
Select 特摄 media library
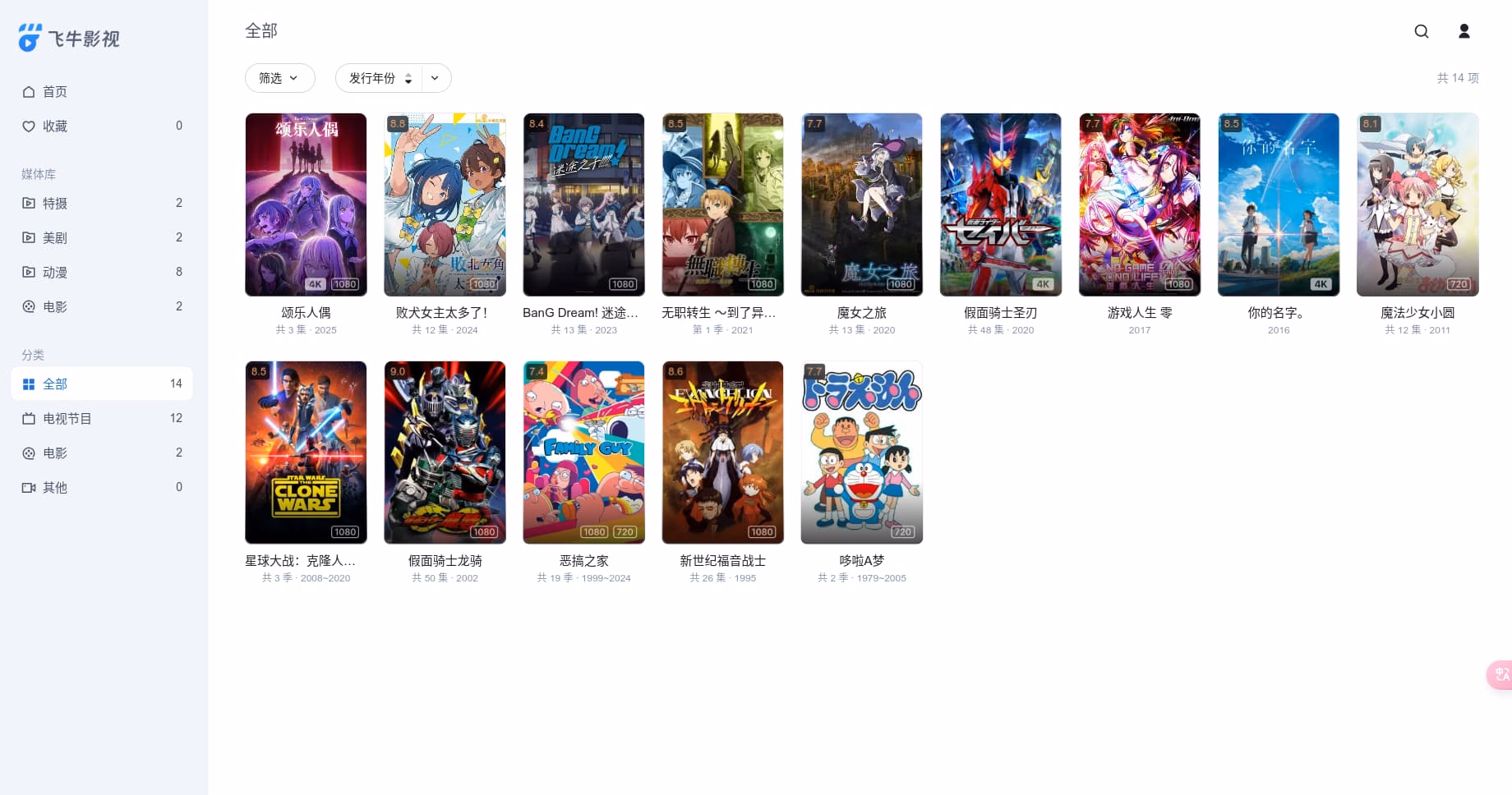[x=102, y=204]
